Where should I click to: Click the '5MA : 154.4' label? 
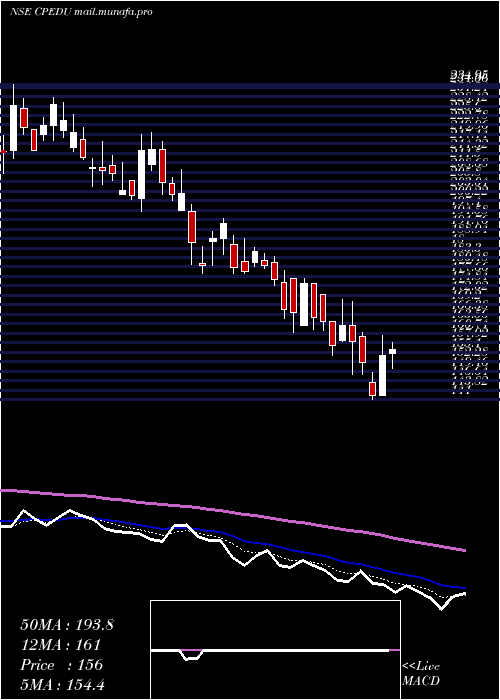tap(62, 684)
